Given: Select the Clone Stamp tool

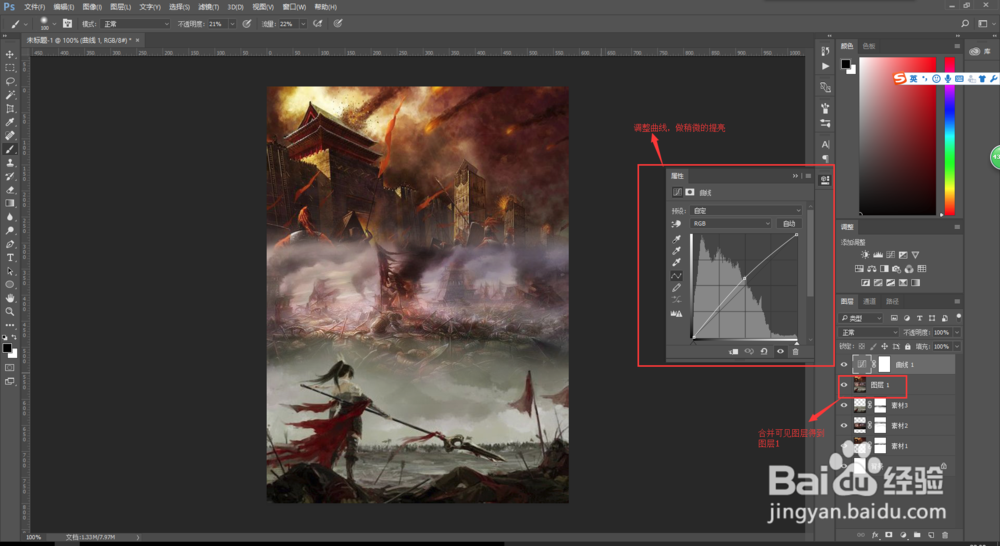Looking at the screenshot, I should 10,163.
